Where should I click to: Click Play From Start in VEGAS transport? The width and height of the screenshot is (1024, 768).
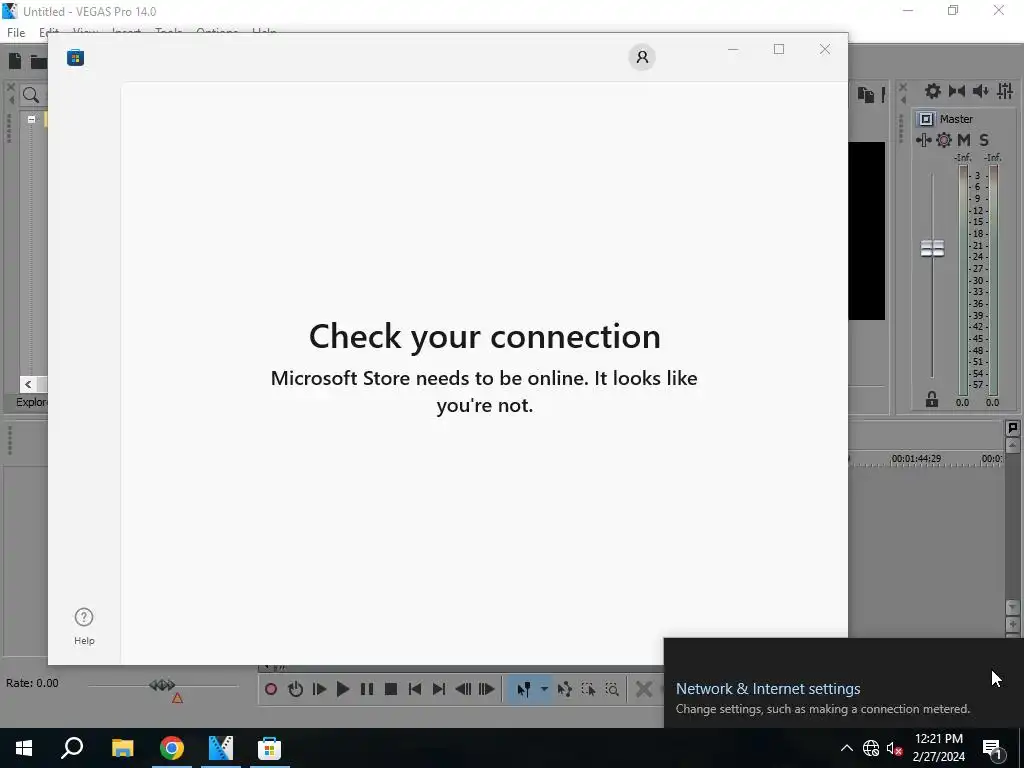[319, 689]
